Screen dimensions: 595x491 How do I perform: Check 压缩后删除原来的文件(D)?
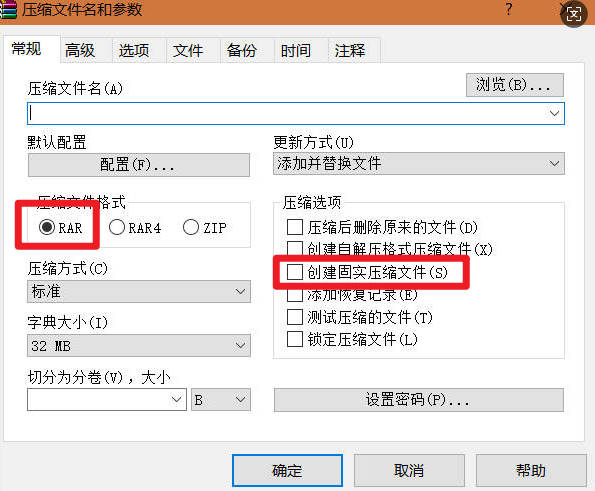click(x=295, y=228)
